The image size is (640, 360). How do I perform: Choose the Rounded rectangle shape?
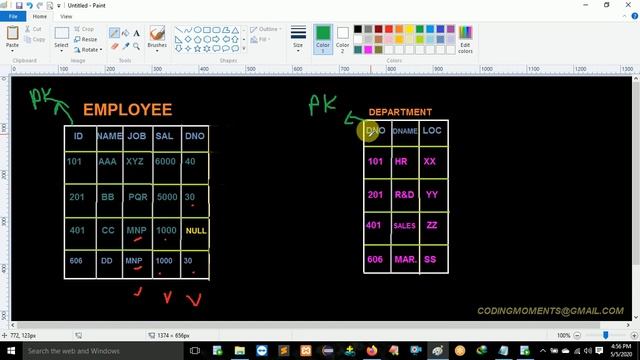(x=216, y=30)
